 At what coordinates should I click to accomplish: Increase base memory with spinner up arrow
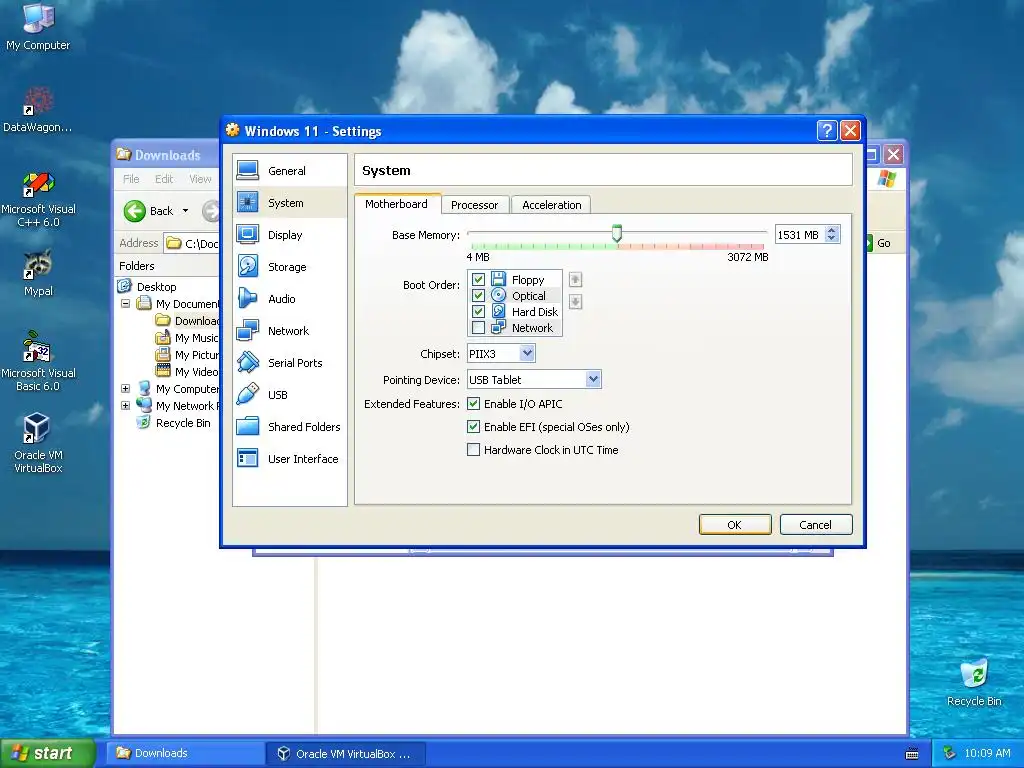[831, 231]
